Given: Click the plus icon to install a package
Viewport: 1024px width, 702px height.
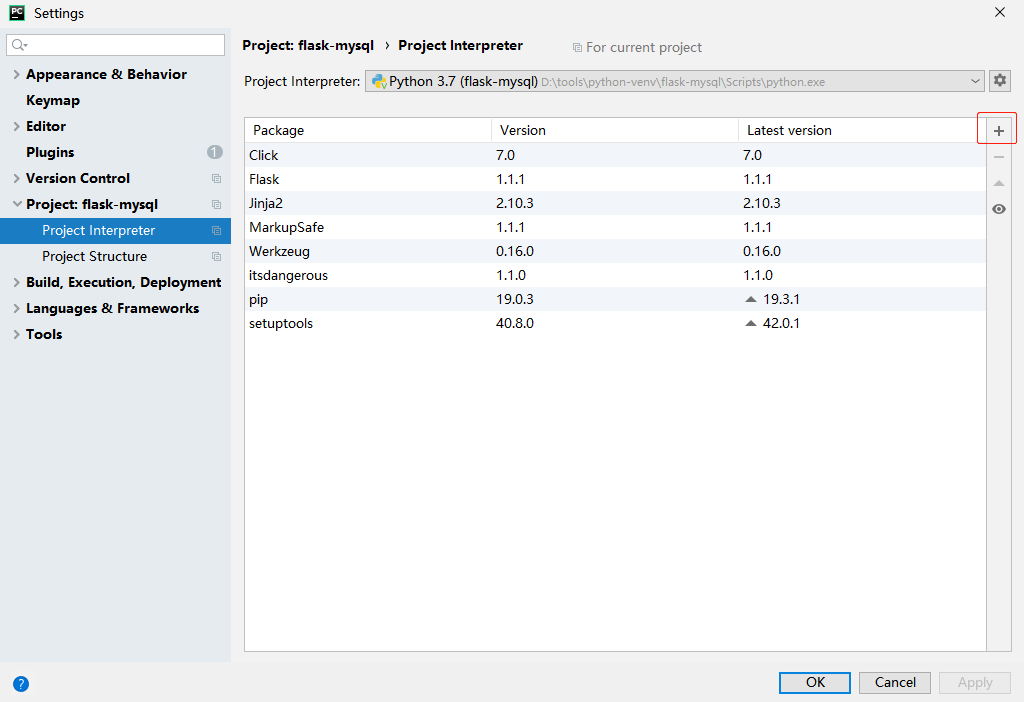Looking at the screenshot, I should coord(999,131).
